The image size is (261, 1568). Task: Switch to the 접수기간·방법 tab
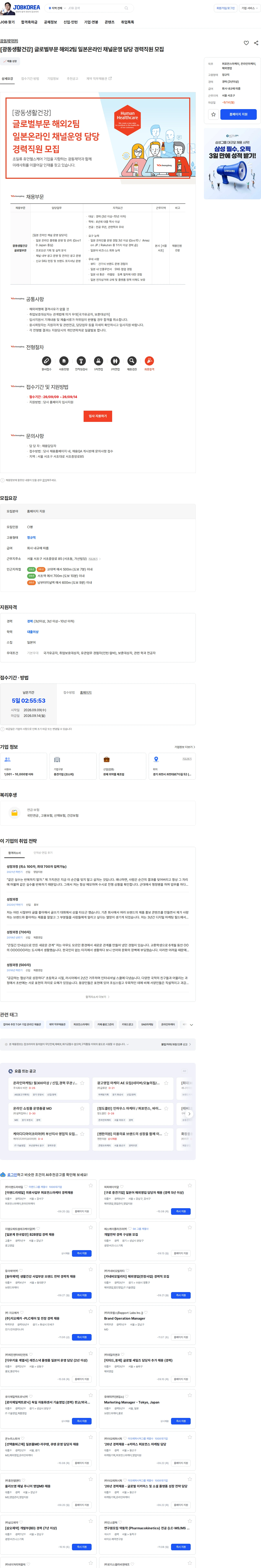30,79
